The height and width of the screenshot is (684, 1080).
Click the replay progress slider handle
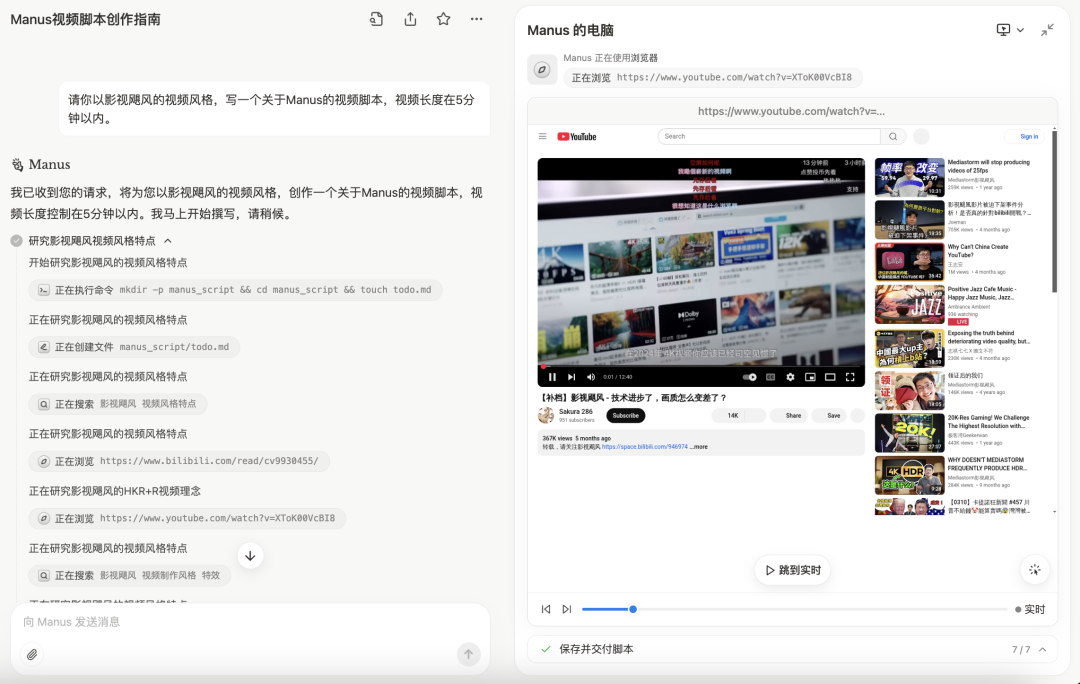click(633, 610)
